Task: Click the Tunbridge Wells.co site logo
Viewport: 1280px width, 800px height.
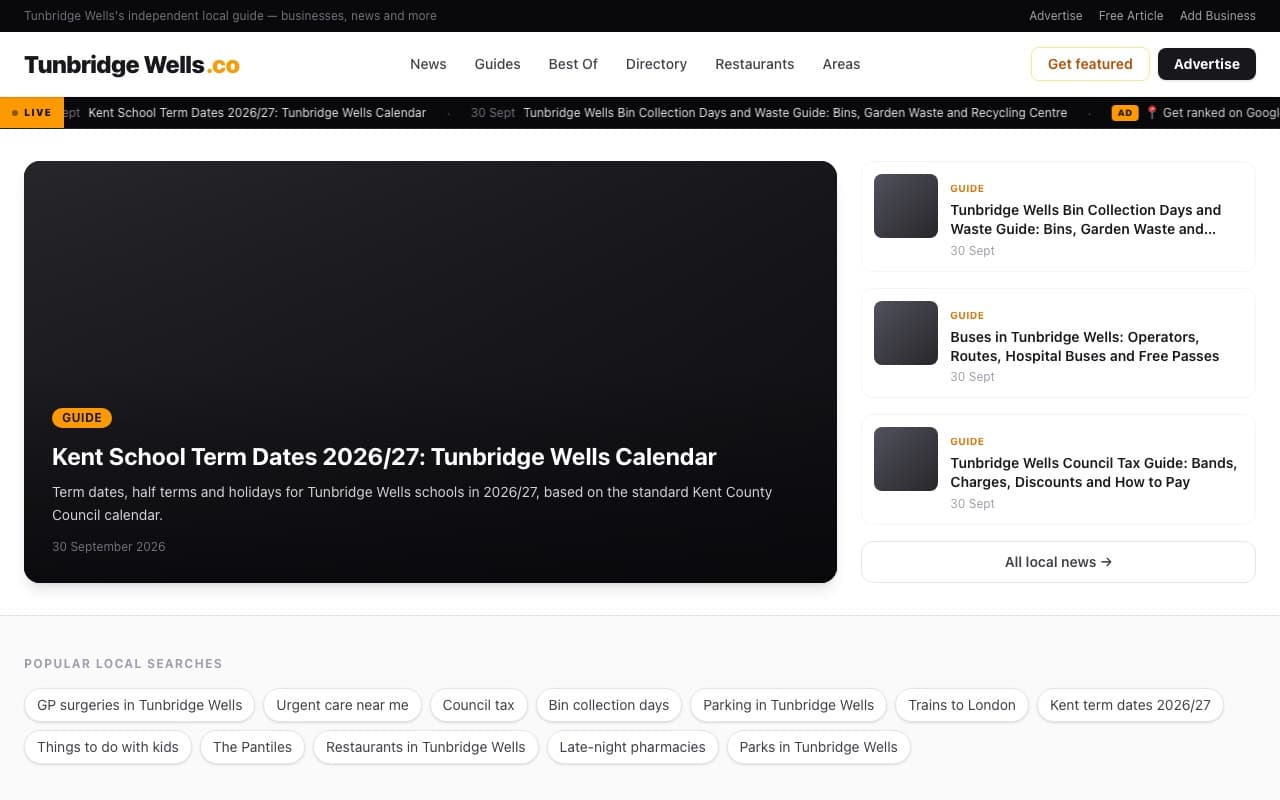Action: click(132, 64)
